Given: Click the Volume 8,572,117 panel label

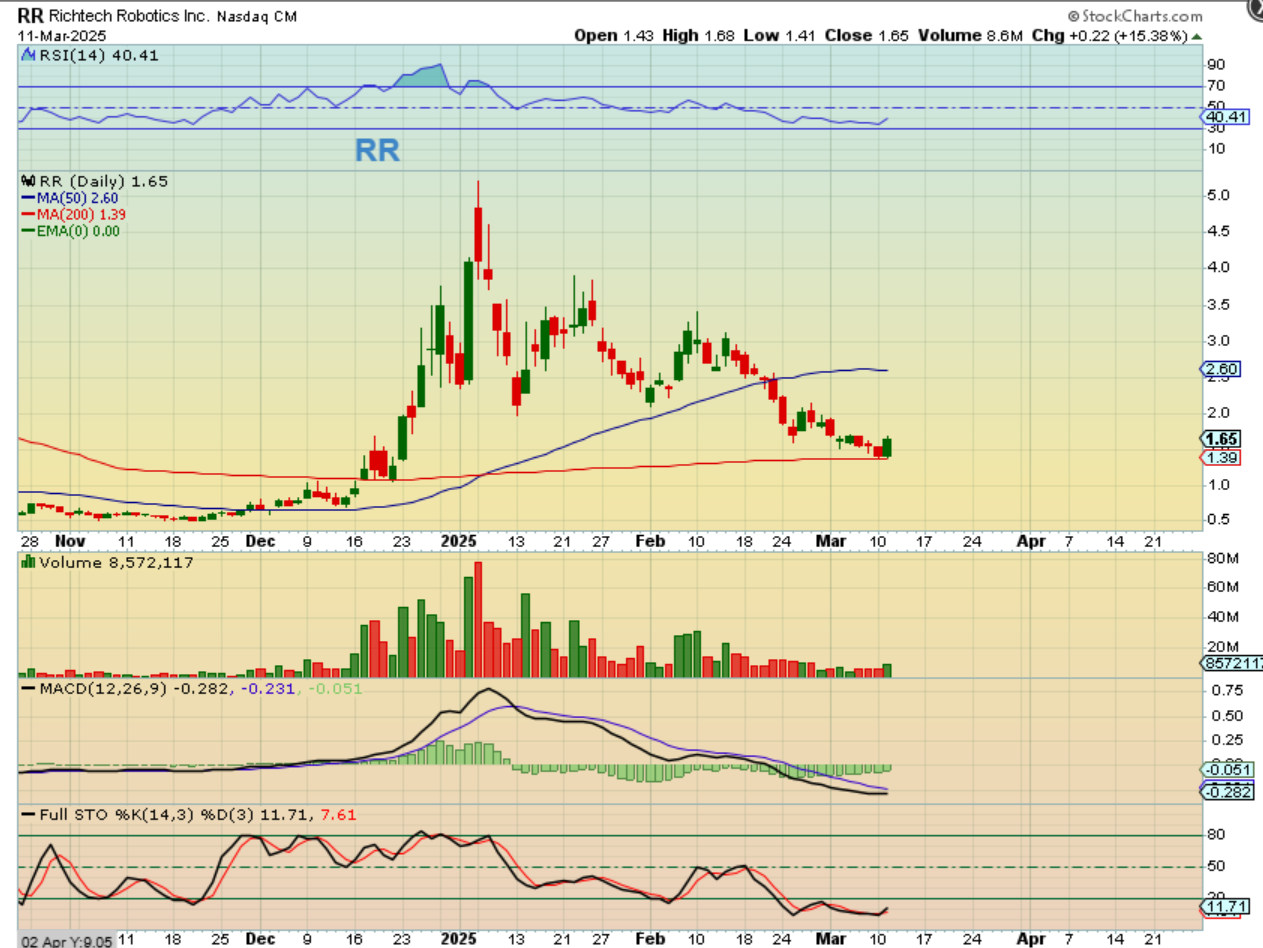Looking at the screenshot, I should [115, 563].
